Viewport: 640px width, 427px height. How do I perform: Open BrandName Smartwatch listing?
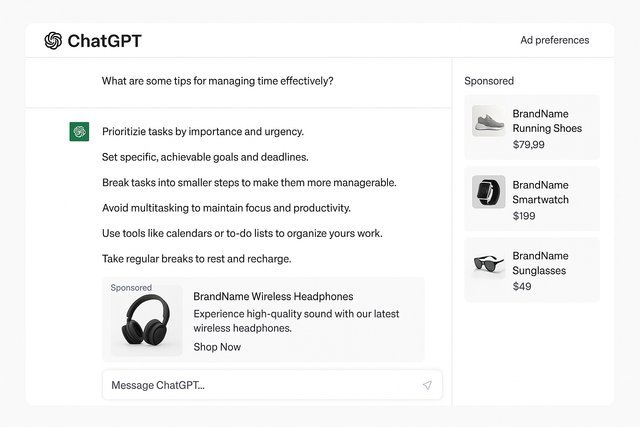(541, 192)
